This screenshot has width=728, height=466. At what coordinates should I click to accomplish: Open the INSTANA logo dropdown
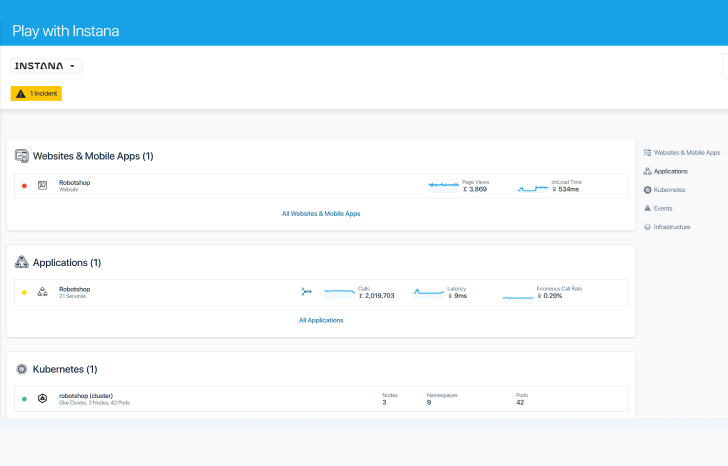coord(46,66)
